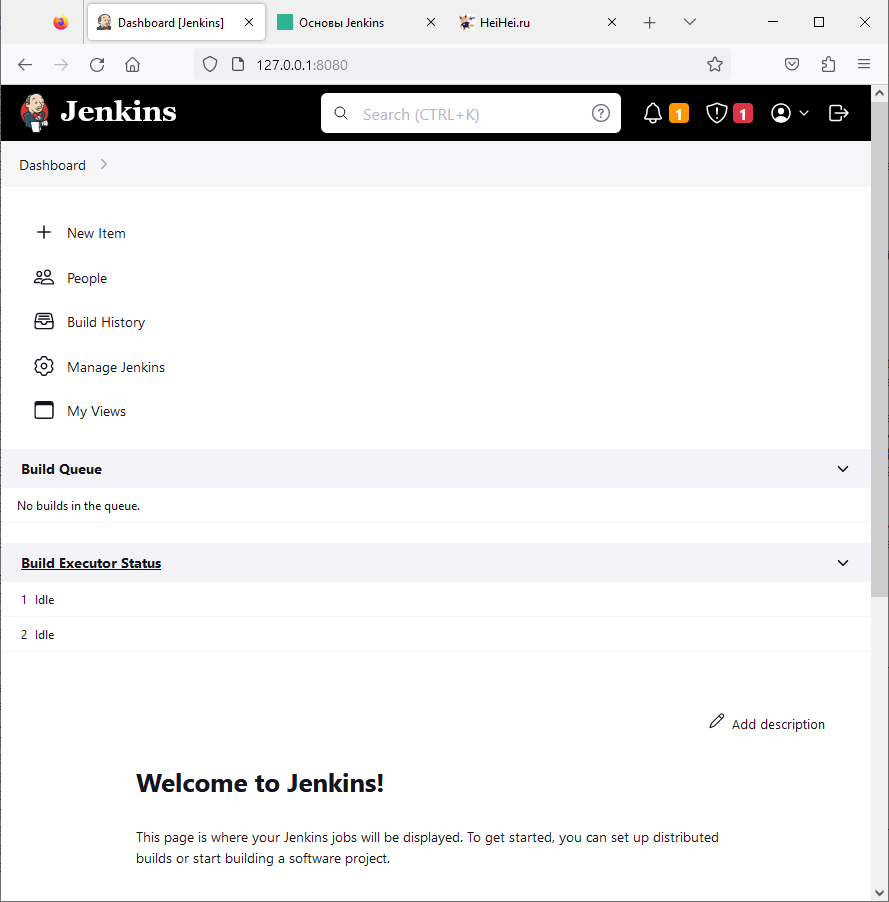This screenshot has height=902, width=889.
Task: Switch to the Dashboard [Jenkins] tab
Action: pos(177,22)
